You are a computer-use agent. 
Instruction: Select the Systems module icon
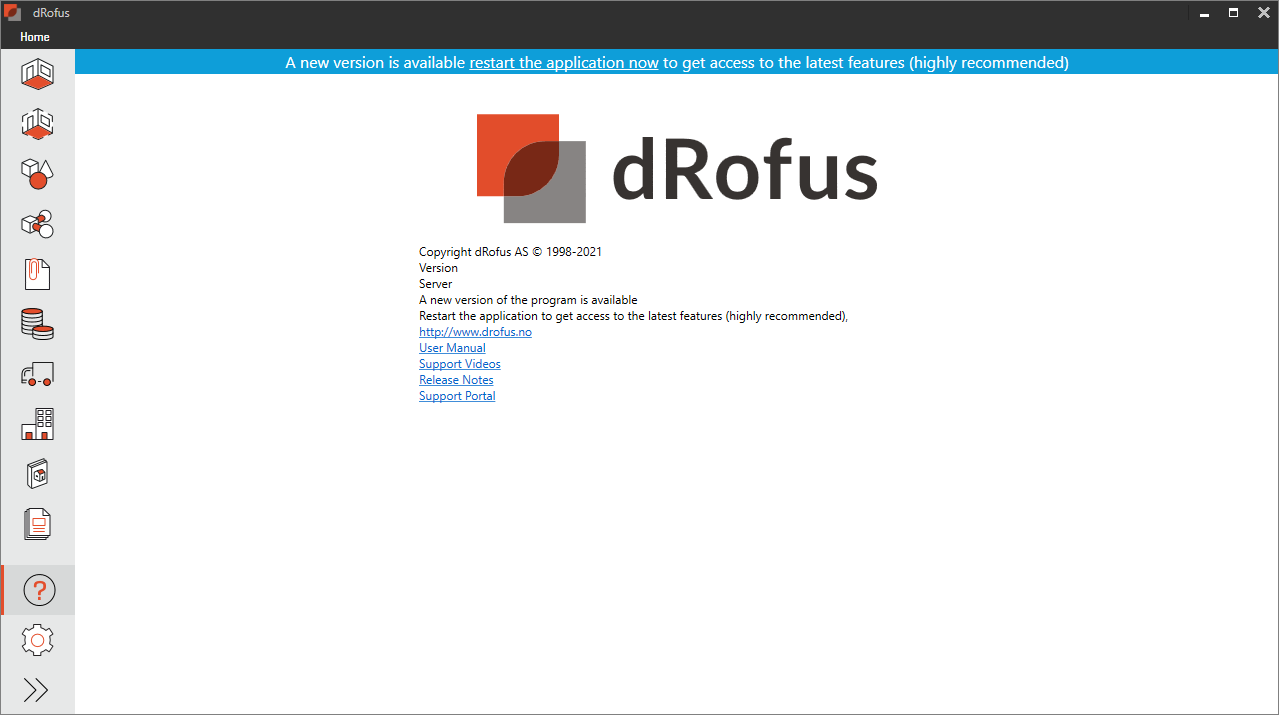coord(37,224)
